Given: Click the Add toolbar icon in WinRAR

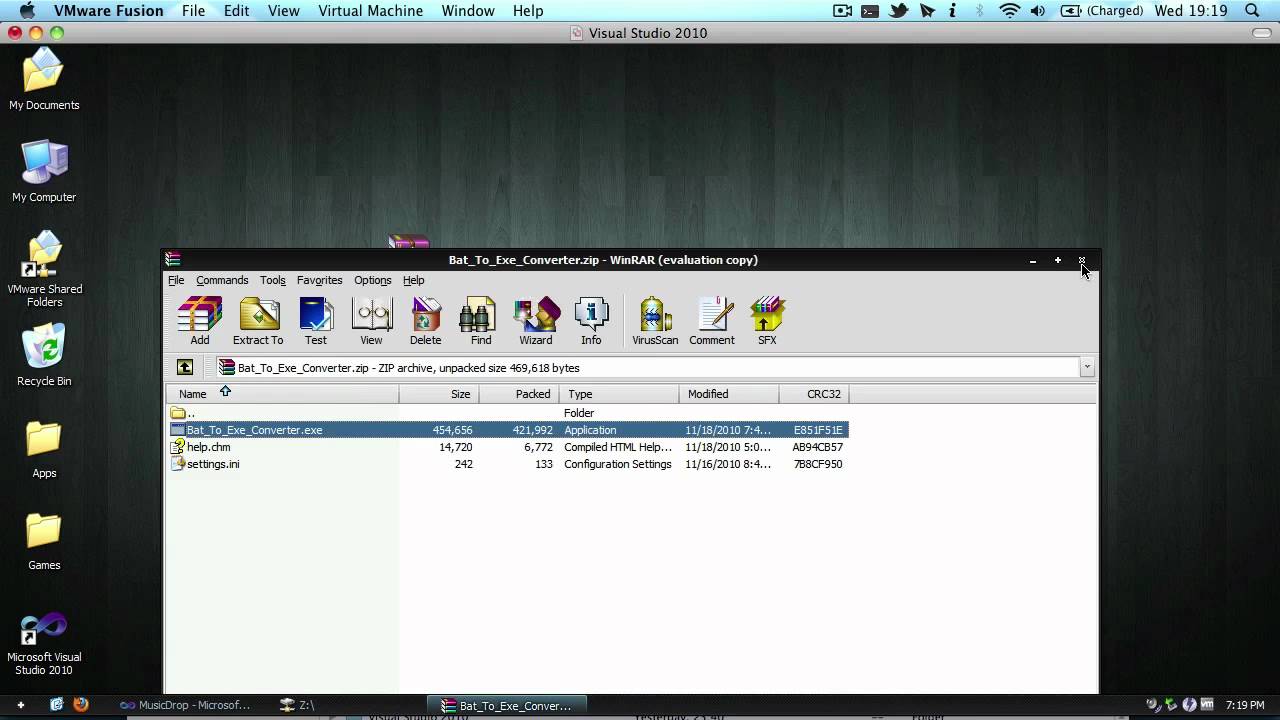Looking at the screenshot, I should 200,321.
